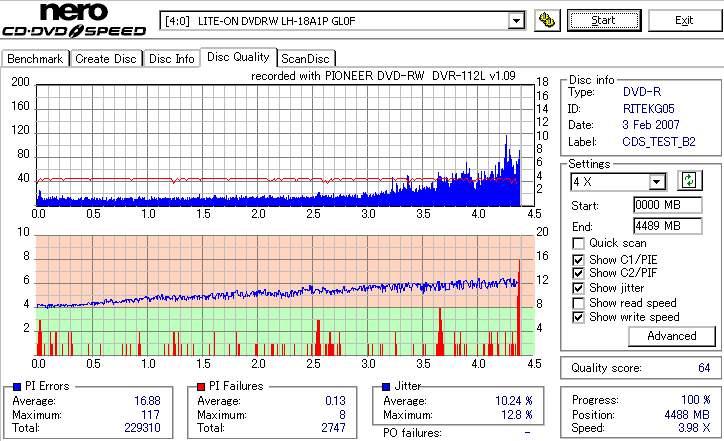The height and width of the screenshot is (441, 724).
Task: Go to the Disc Info tab
Action: (x=171, y=59)
